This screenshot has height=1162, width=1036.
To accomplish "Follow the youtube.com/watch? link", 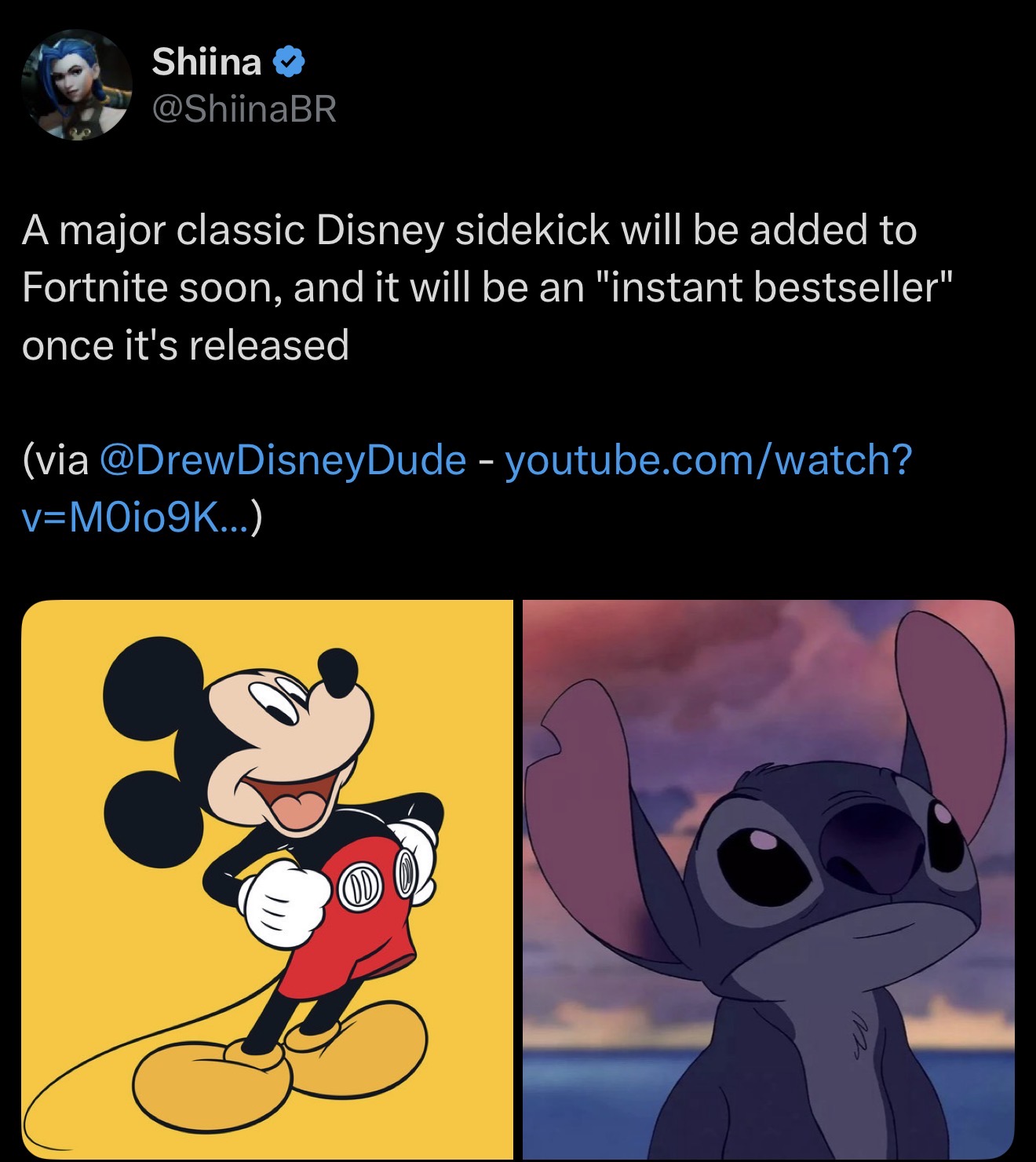I will coord(709,459).
